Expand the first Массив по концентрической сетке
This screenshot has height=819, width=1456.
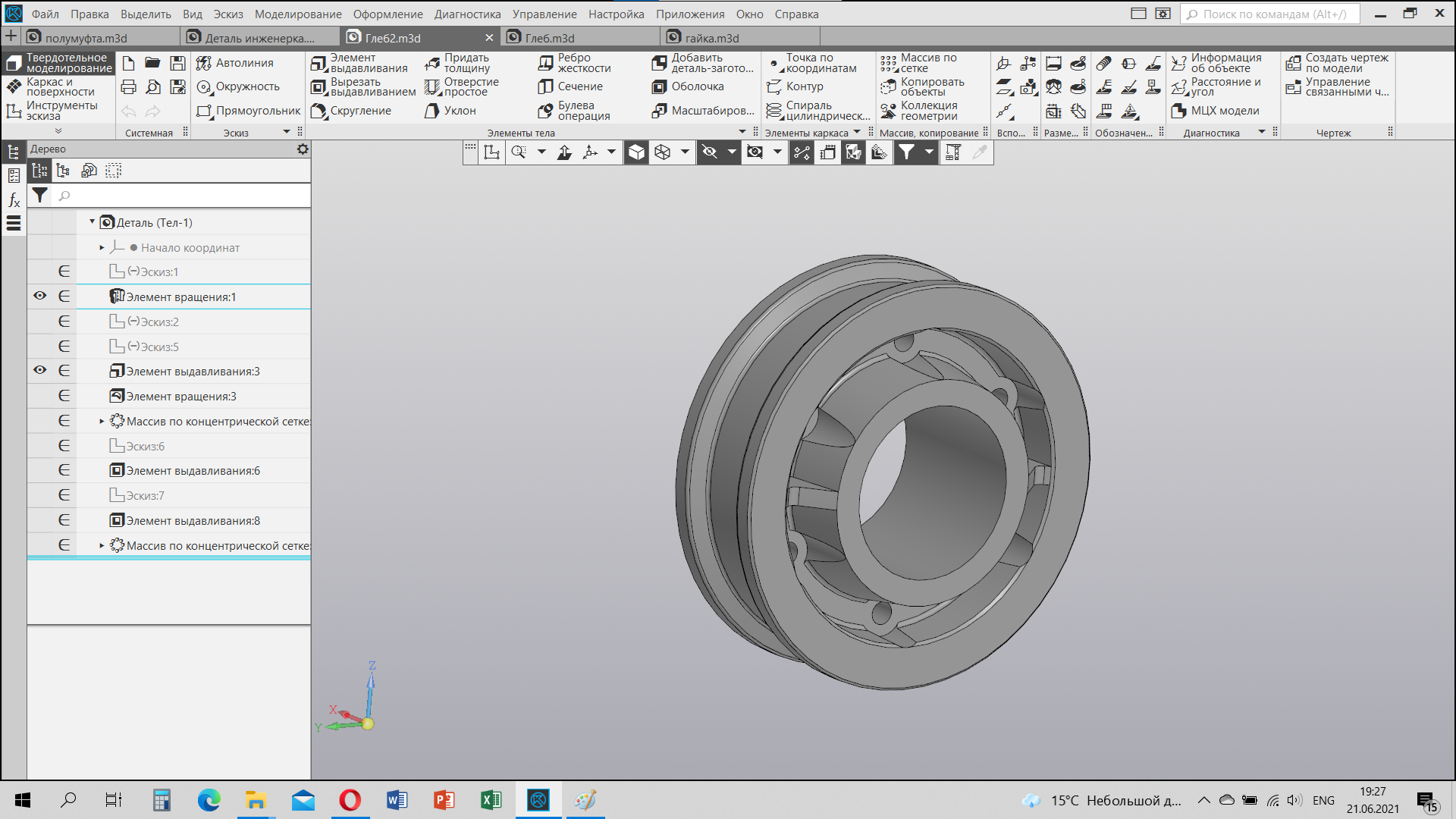click(102, 421)
